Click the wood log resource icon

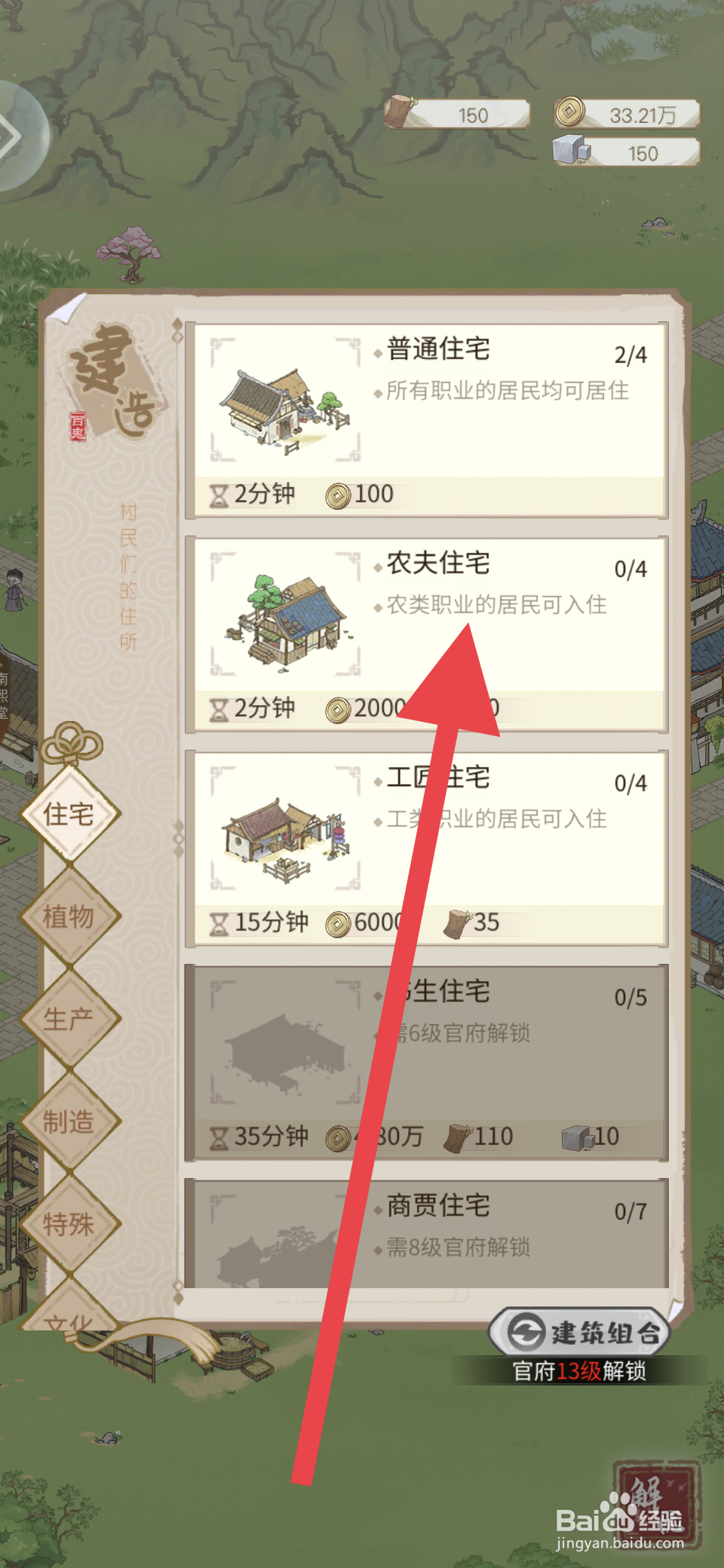(400, 112)
